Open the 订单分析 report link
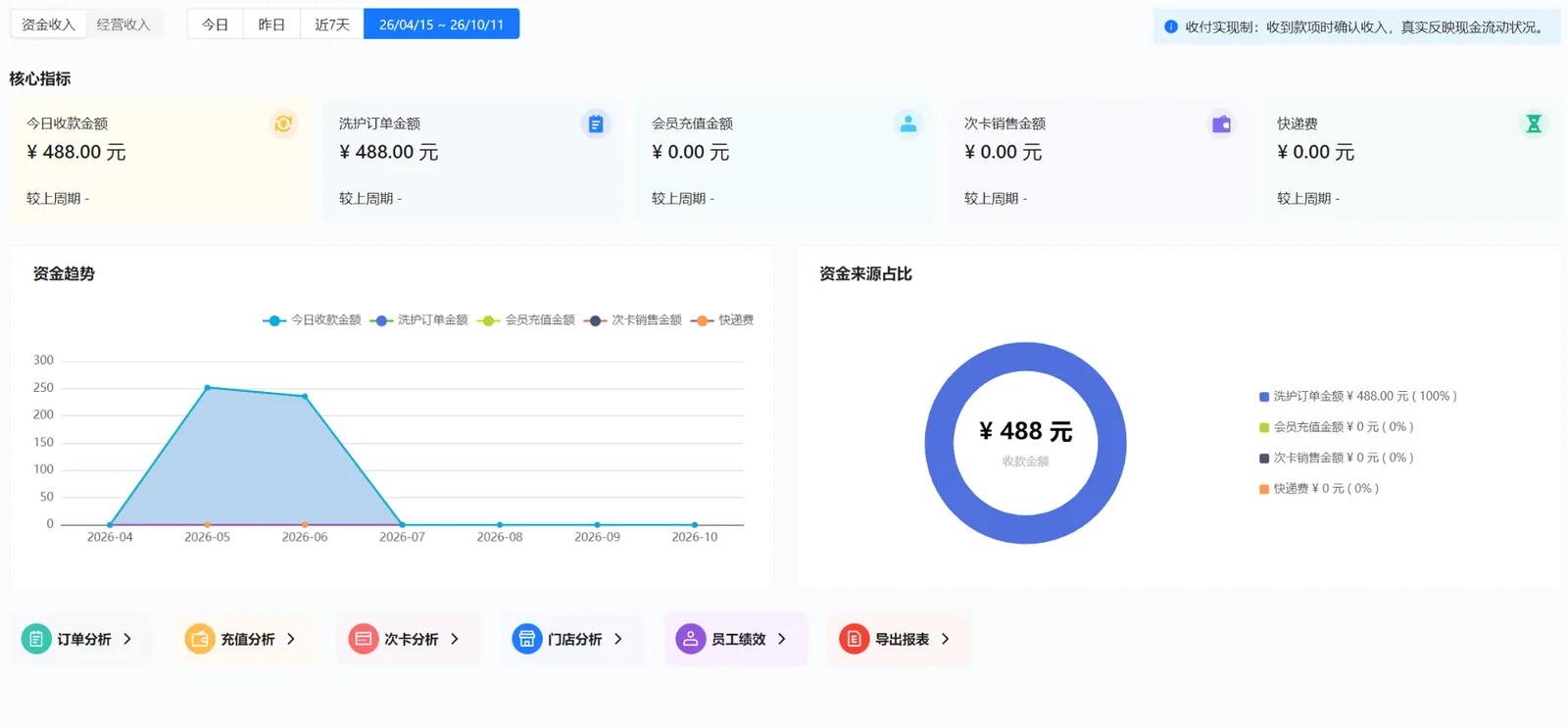This screenshot has height=727, width=1568. 81,639
